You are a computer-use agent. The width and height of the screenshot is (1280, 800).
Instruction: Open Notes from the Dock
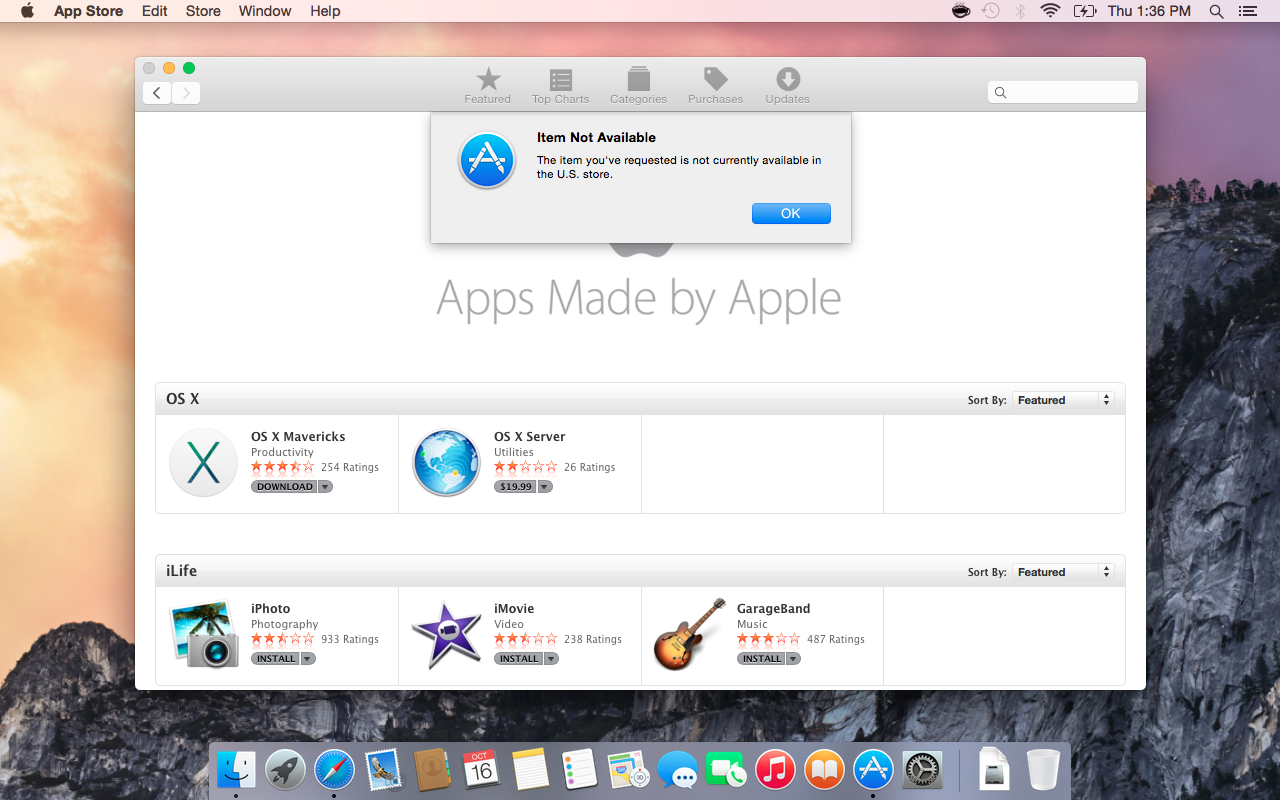tap(531, 769)
